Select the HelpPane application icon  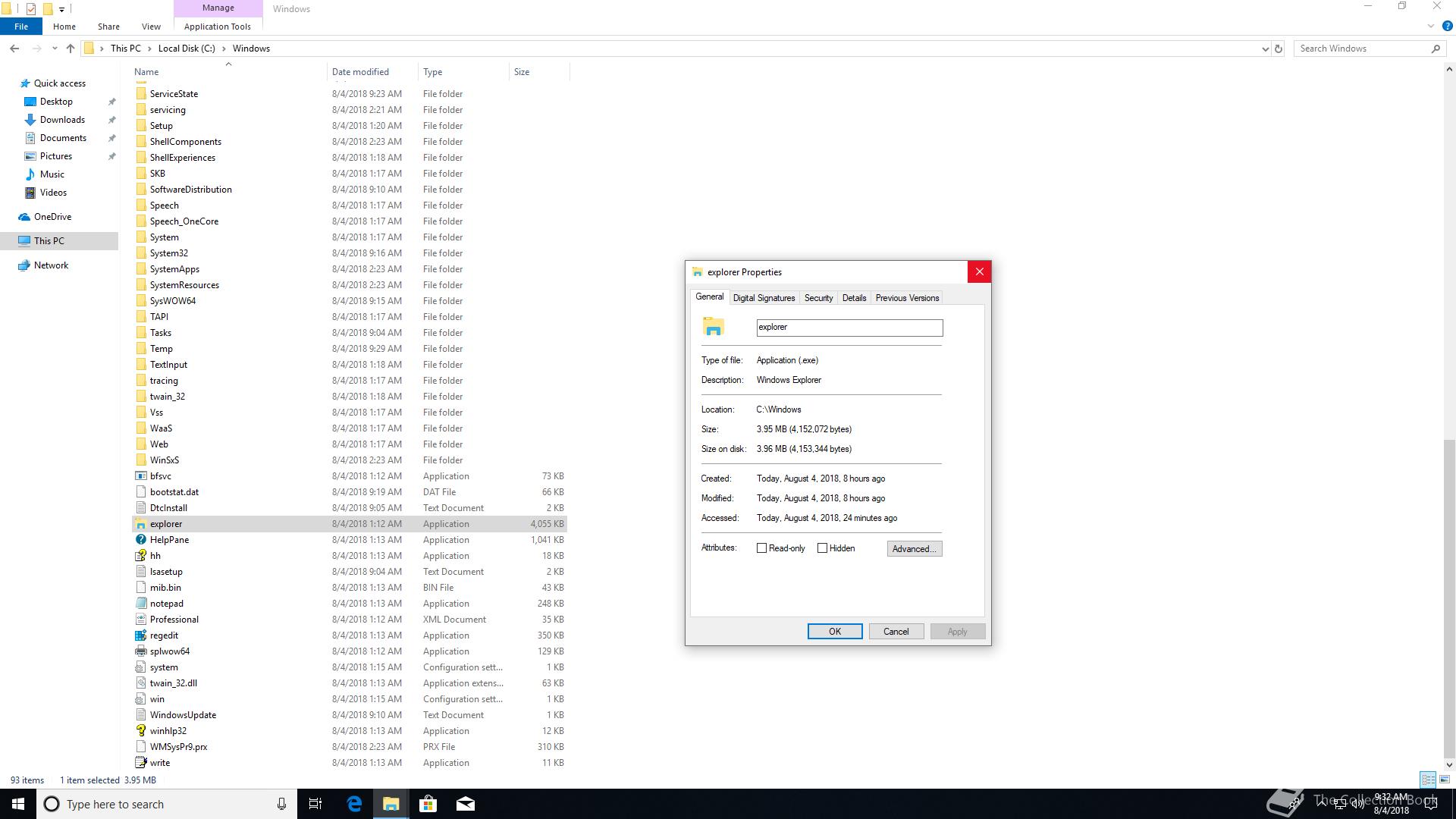pos(140,540)
